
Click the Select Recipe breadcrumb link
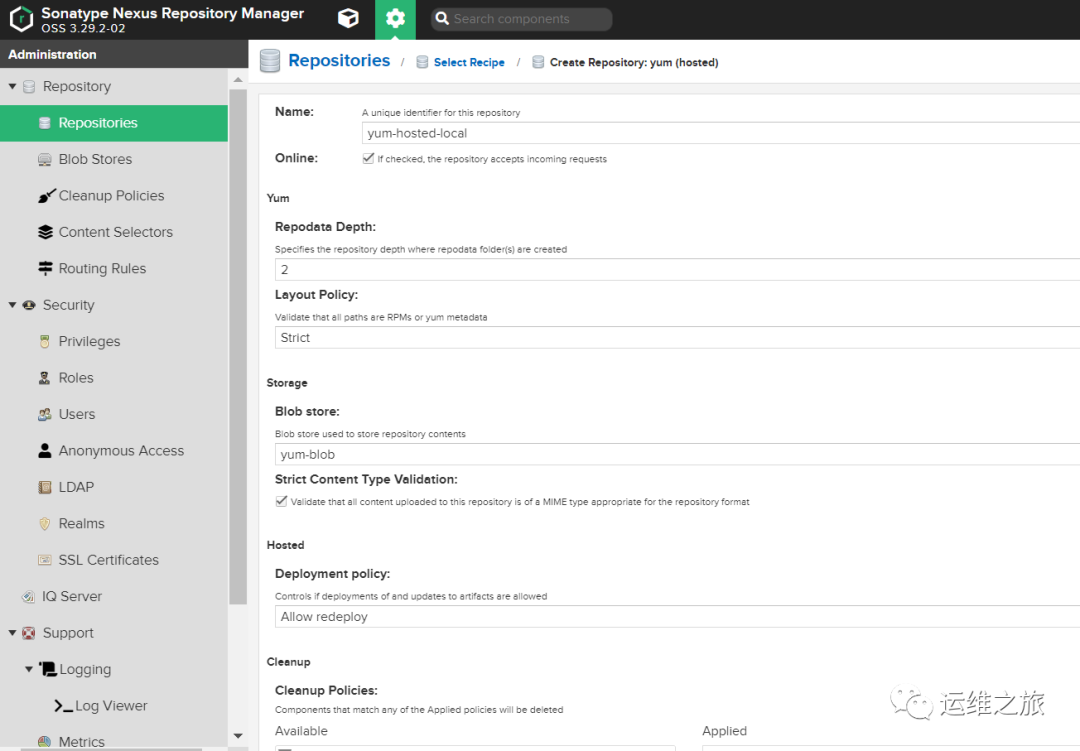(469, 63)
